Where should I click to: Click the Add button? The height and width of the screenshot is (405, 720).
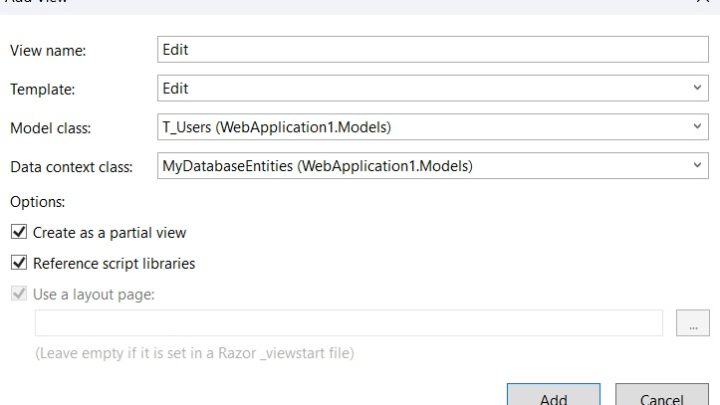click(553, 395)
